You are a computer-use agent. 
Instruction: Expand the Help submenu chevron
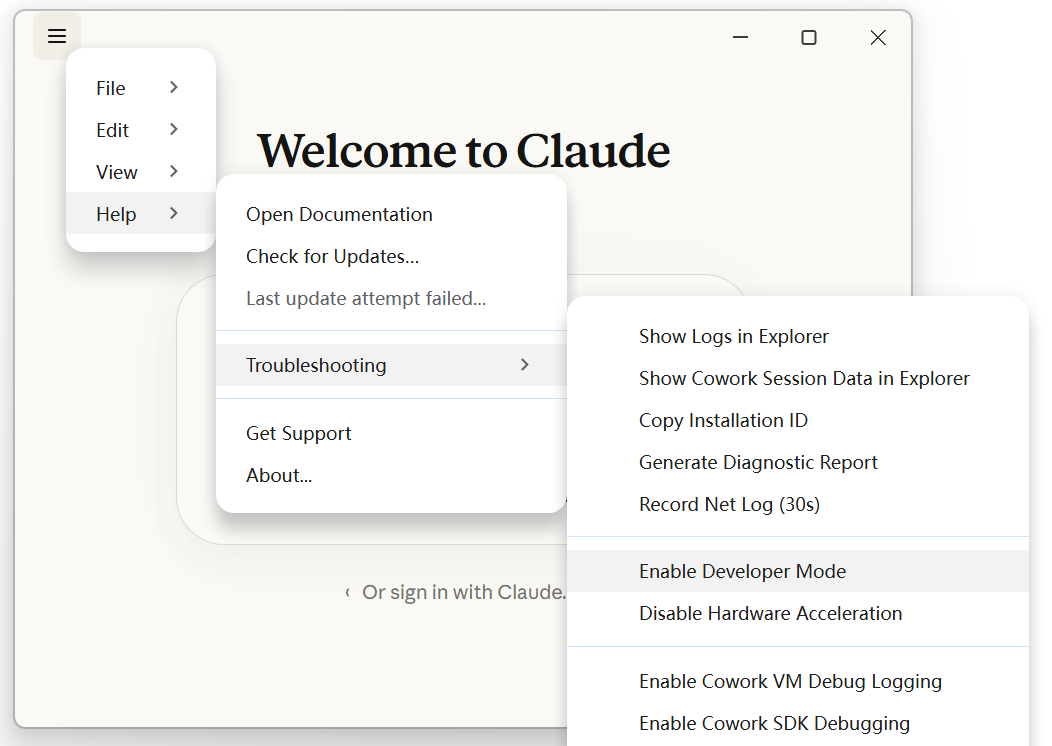[x=174, y=213]
